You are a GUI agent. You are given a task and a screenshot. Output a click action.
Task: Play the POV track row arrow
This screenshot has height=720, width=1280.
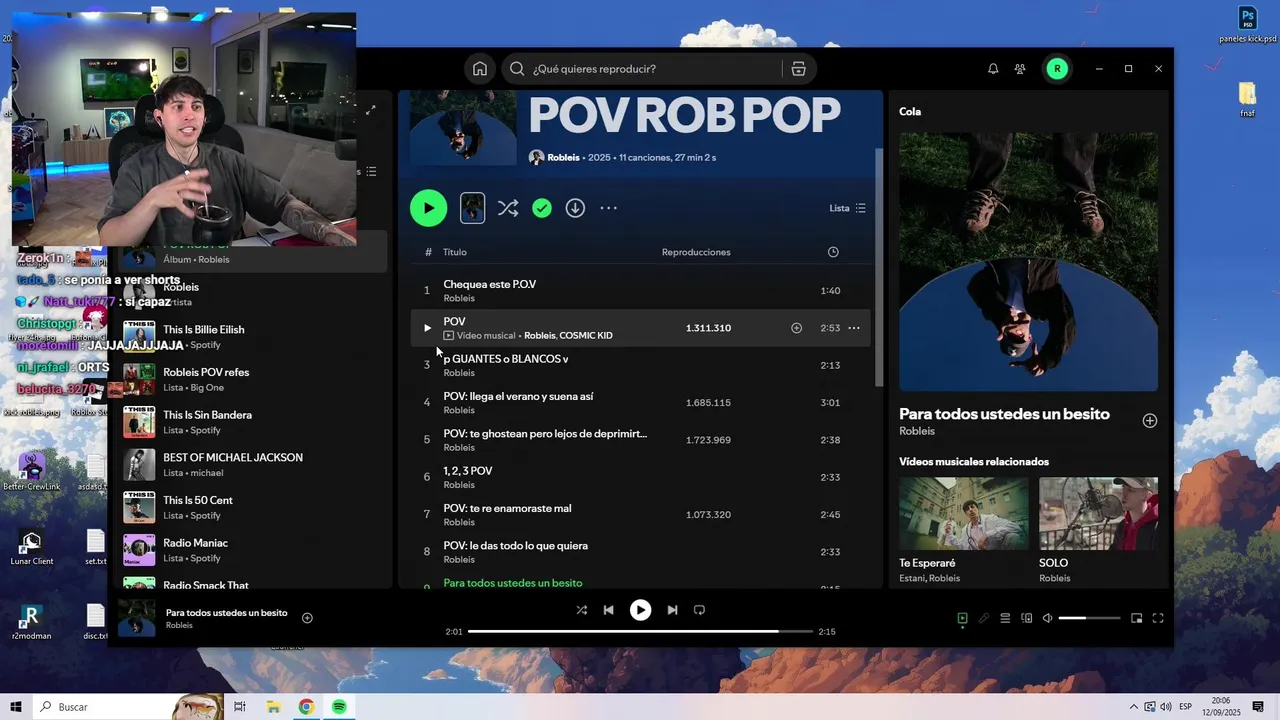coord(427,328)
